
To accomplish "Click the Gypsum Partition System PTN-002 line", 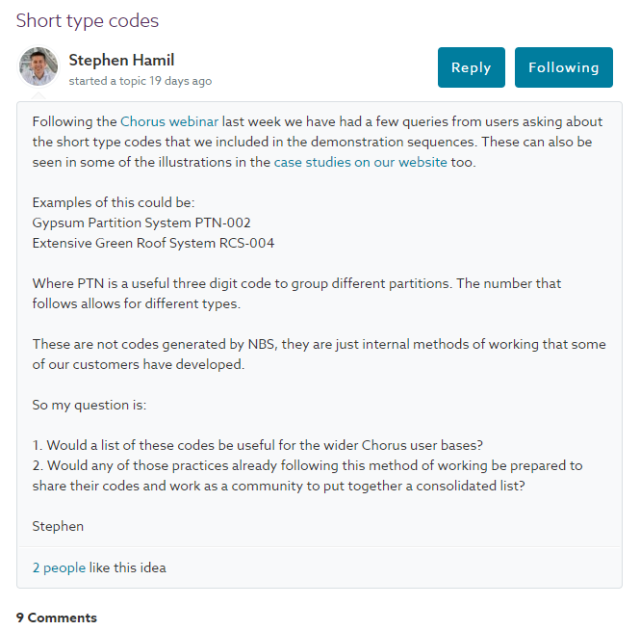I will click(x=141, y=223).
